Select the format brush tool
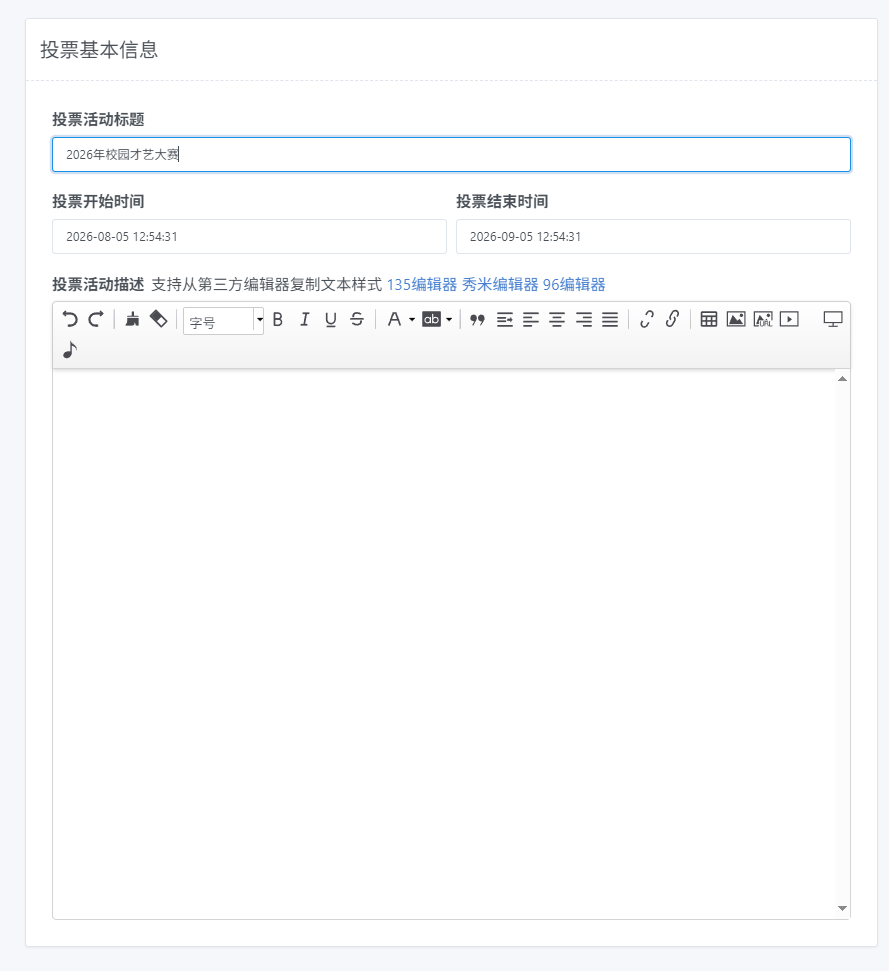The width and height of the screenshot is (889, 971). point(132,320)
